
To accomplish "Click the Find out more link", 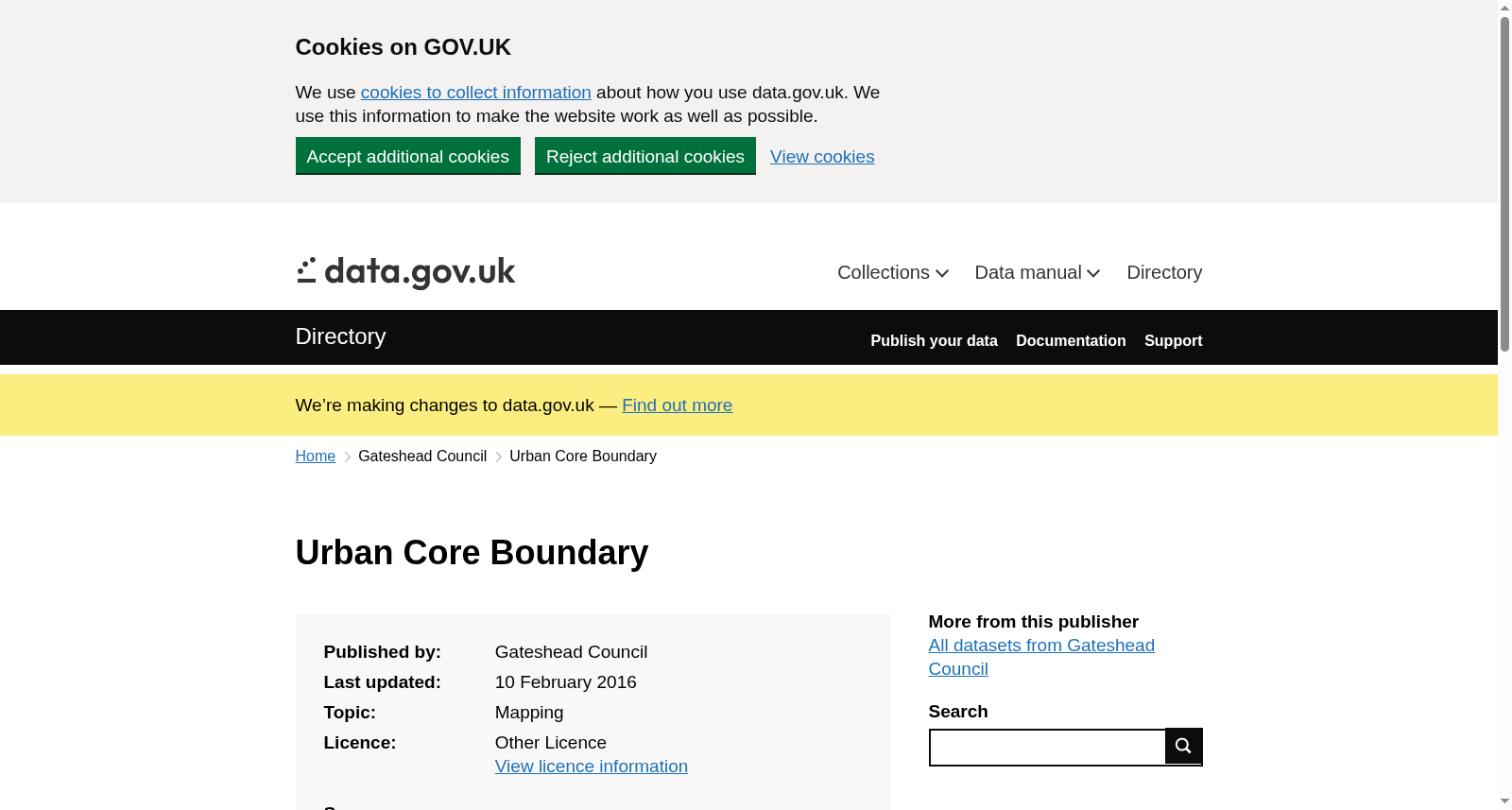I will click(x=677, y=405).
